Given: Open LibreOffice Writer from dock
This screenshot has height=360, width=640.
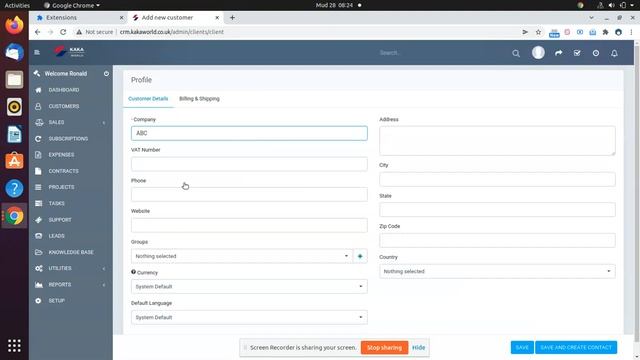Looking at the screenshot, I should (14, 134).
